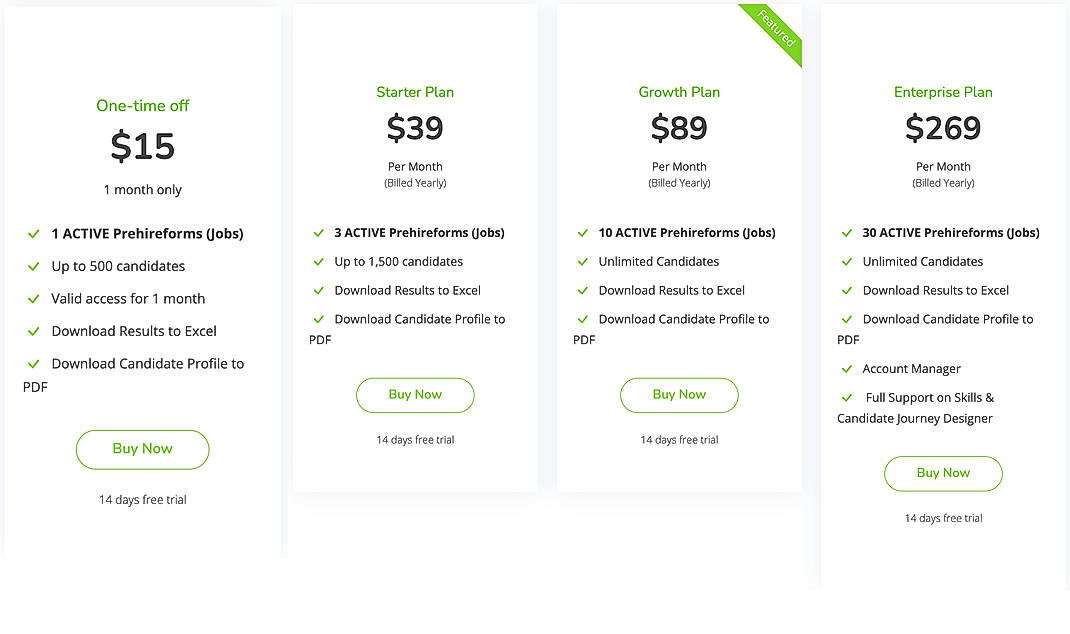Select the Enterprise Plan title
This screenshot has width=1070, height=634.
click(943, 91)
